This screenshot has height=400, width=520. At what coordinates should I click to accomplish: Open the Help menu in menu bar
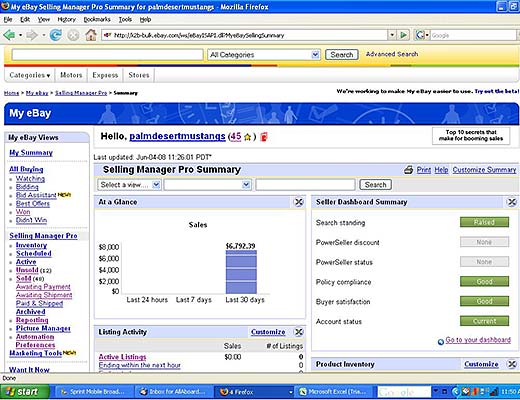(145, 20)
